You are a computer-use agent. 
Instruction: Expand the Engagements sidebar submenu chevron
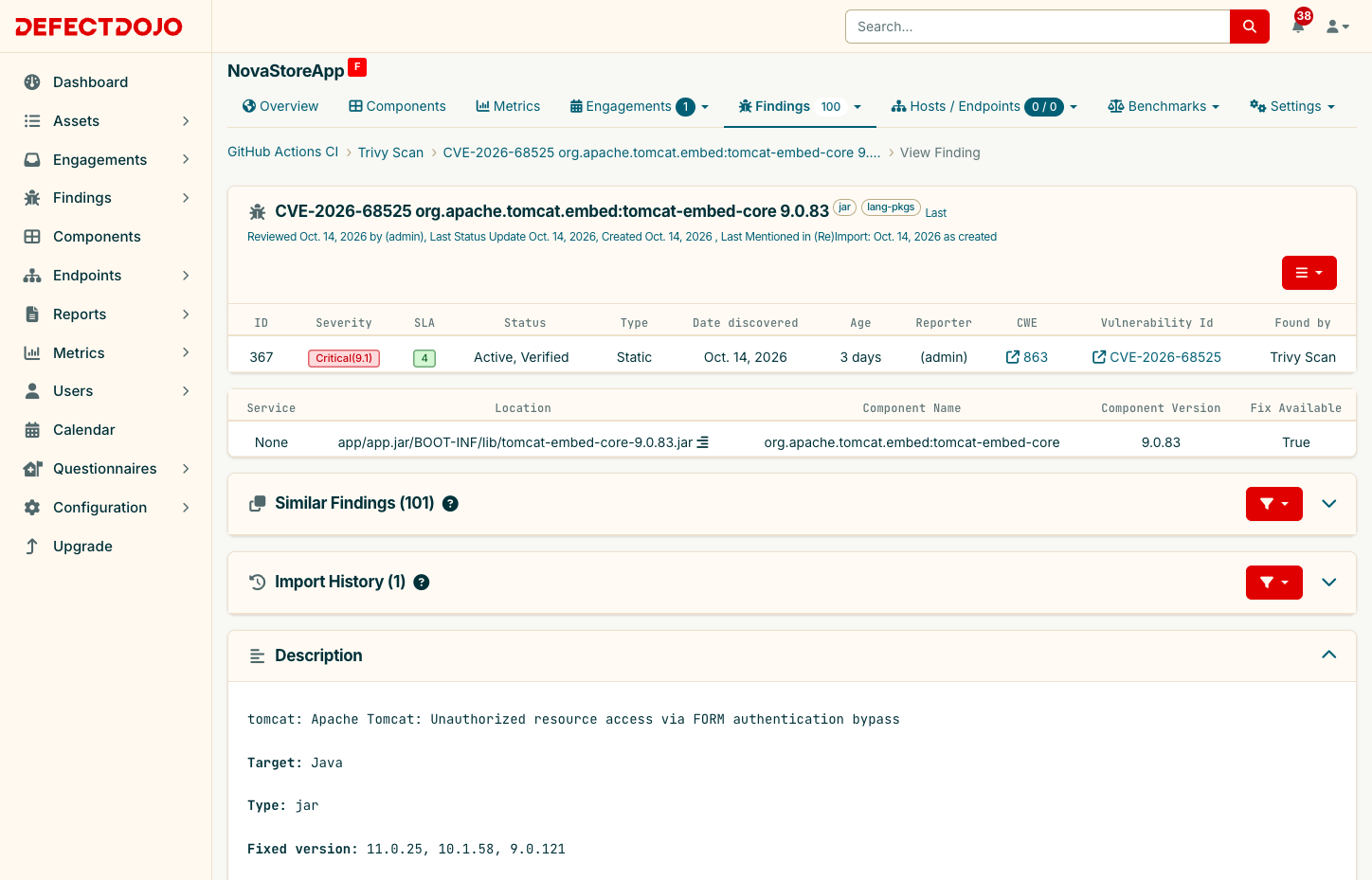pyautogui.click(x=186, y=160)
